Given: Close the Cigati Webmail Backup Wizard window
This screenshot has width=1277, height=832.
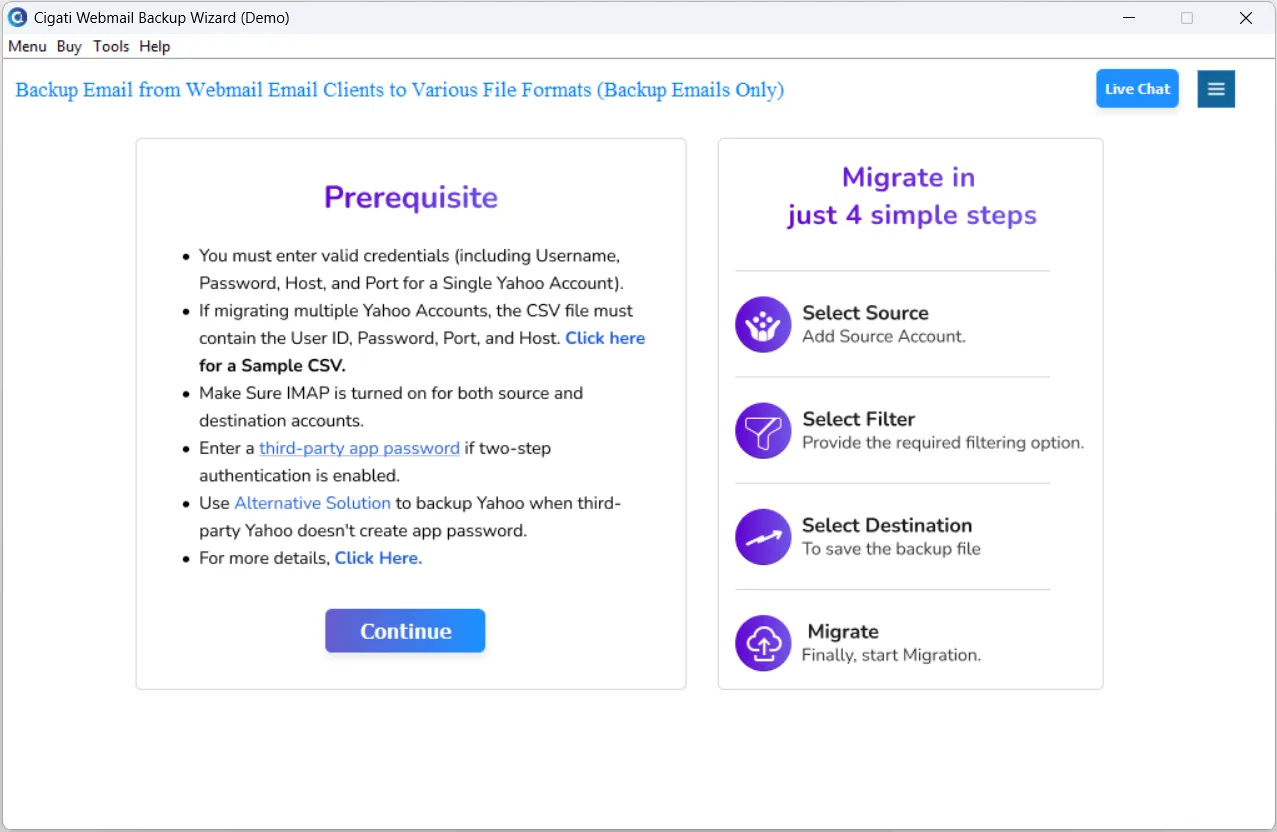Looking at the screenshot, I should (x=1246, y=18).
